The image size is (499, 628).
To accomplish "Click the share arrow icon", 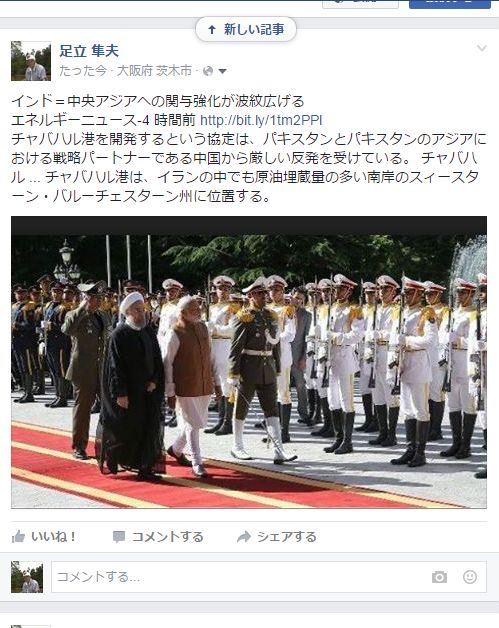I will click(243, 537).
